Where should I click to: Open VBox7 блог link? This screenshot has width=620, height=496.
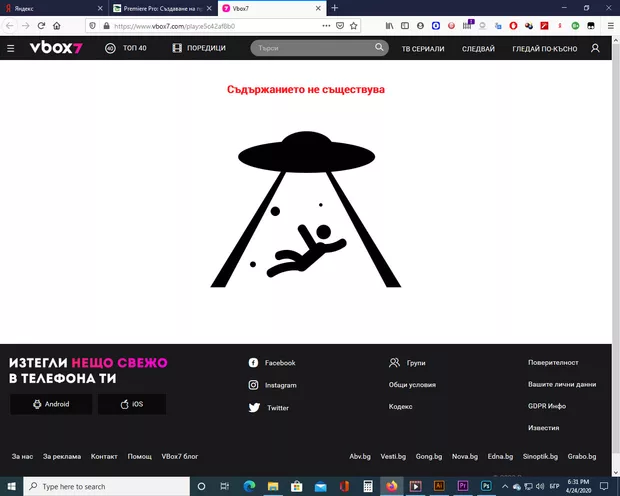[x=180, y=456]
